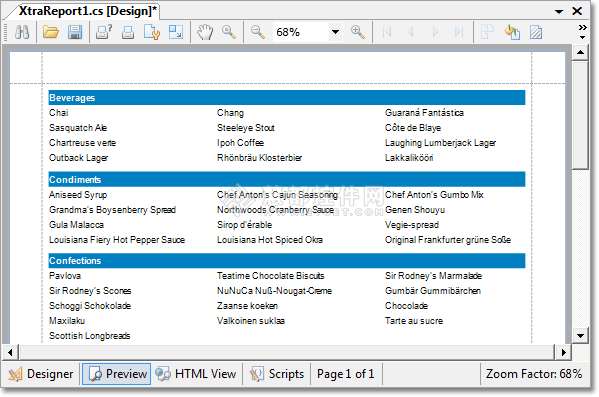The height and width of the screenshot is (397, 599).
Task: Click the quick Print icon
Action: pos(128,32)
